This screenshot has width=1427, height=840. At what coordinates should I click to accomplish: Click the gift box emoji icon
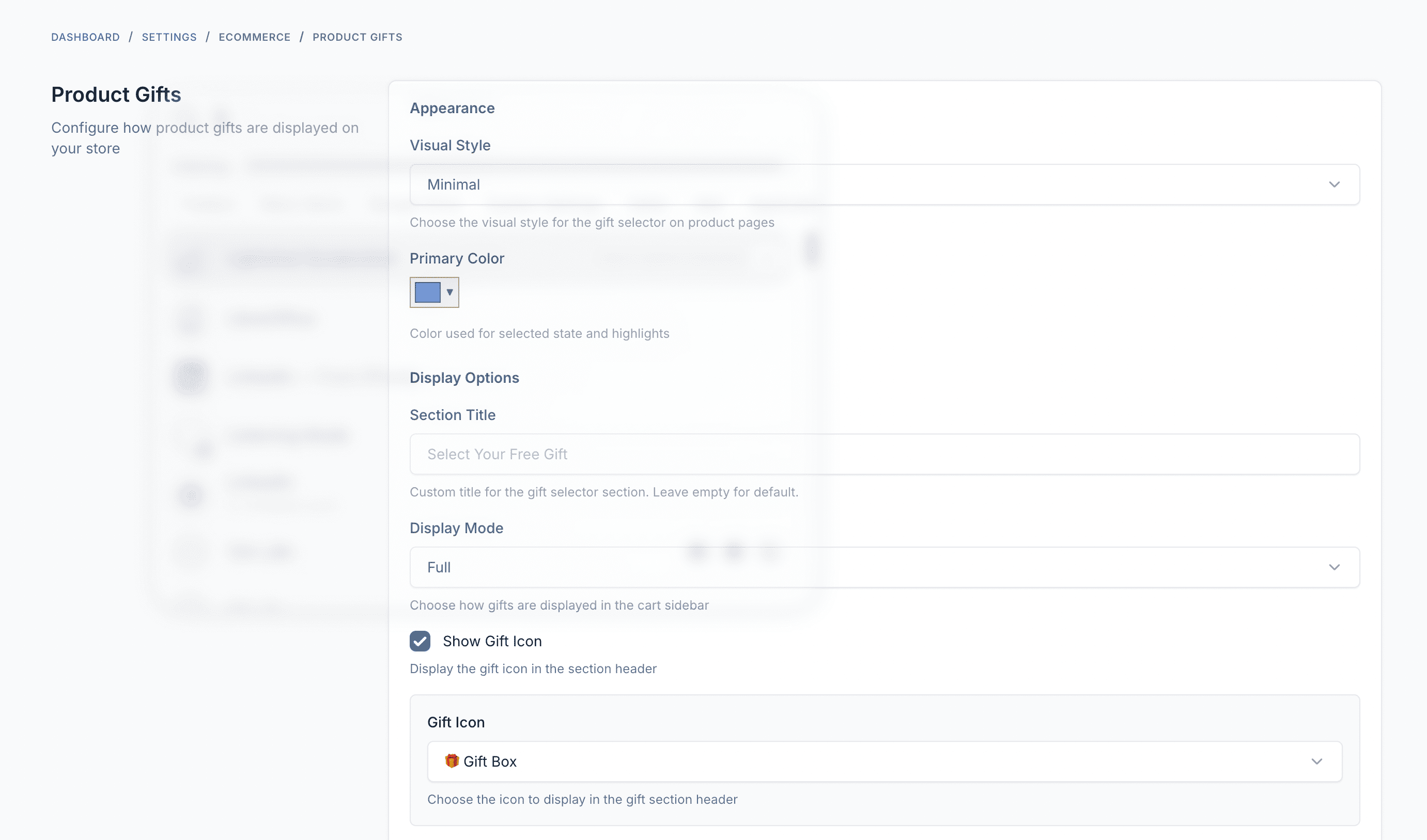pyautogui.click(x=452, y=761)
